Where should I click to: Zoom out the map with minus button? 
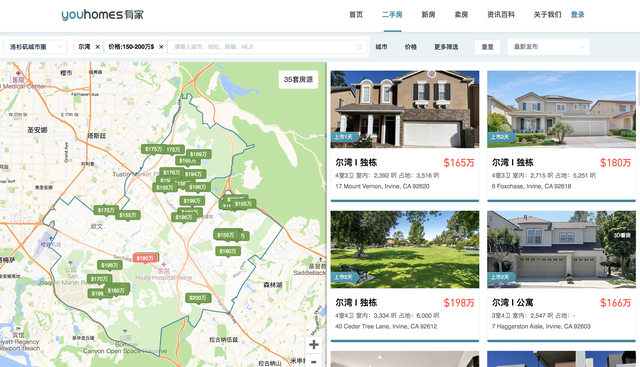[313, 361]
